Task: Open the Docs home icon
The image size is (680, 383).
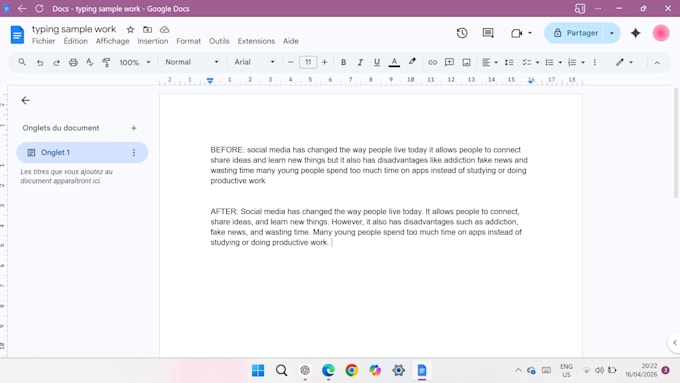Action: pyautogui.click(x=17, y=35)
